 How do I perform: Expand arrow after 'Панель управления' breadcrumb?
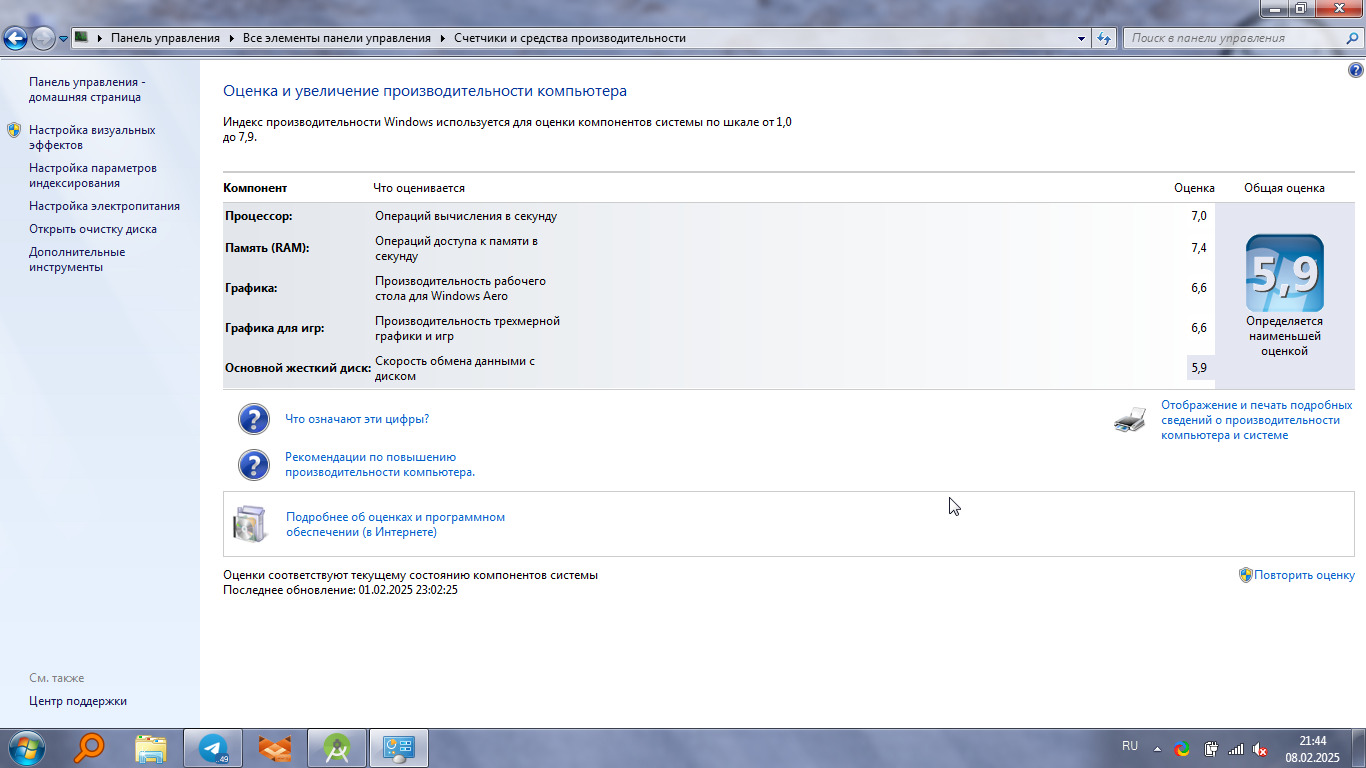pos(231,38)
